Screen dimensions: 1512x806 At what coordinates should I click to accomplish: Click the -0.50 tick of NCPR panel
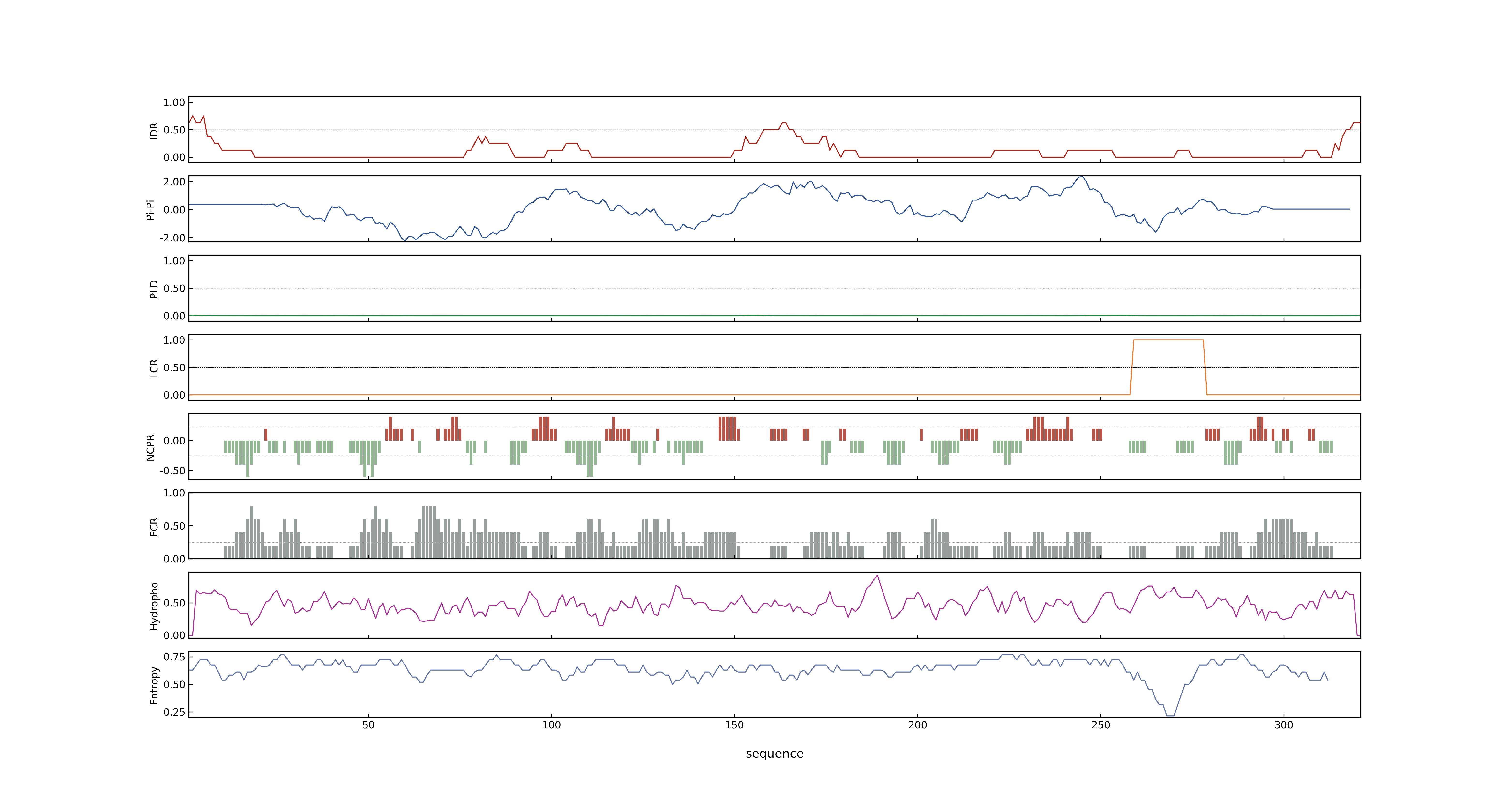172,471
